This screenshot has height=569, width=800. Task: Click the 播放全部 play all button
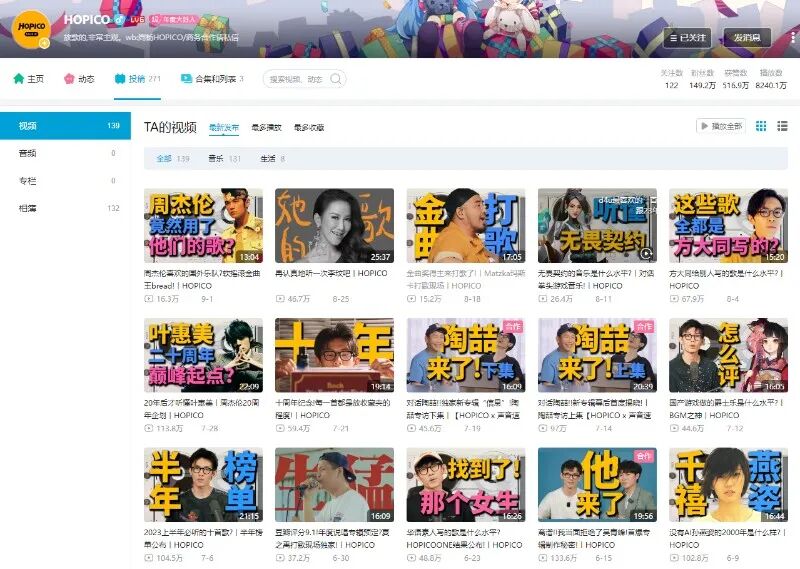(x=721, y=126)
